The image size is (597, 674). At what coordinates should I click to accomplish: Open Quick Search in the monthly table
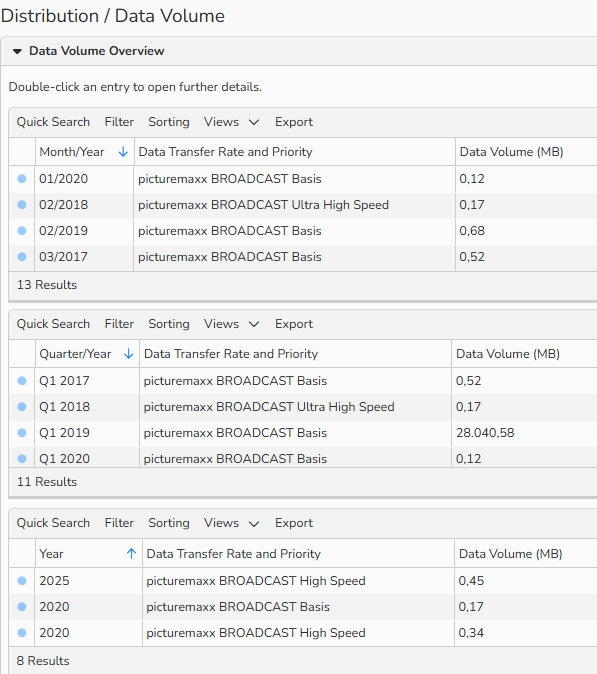pos(53,122)
